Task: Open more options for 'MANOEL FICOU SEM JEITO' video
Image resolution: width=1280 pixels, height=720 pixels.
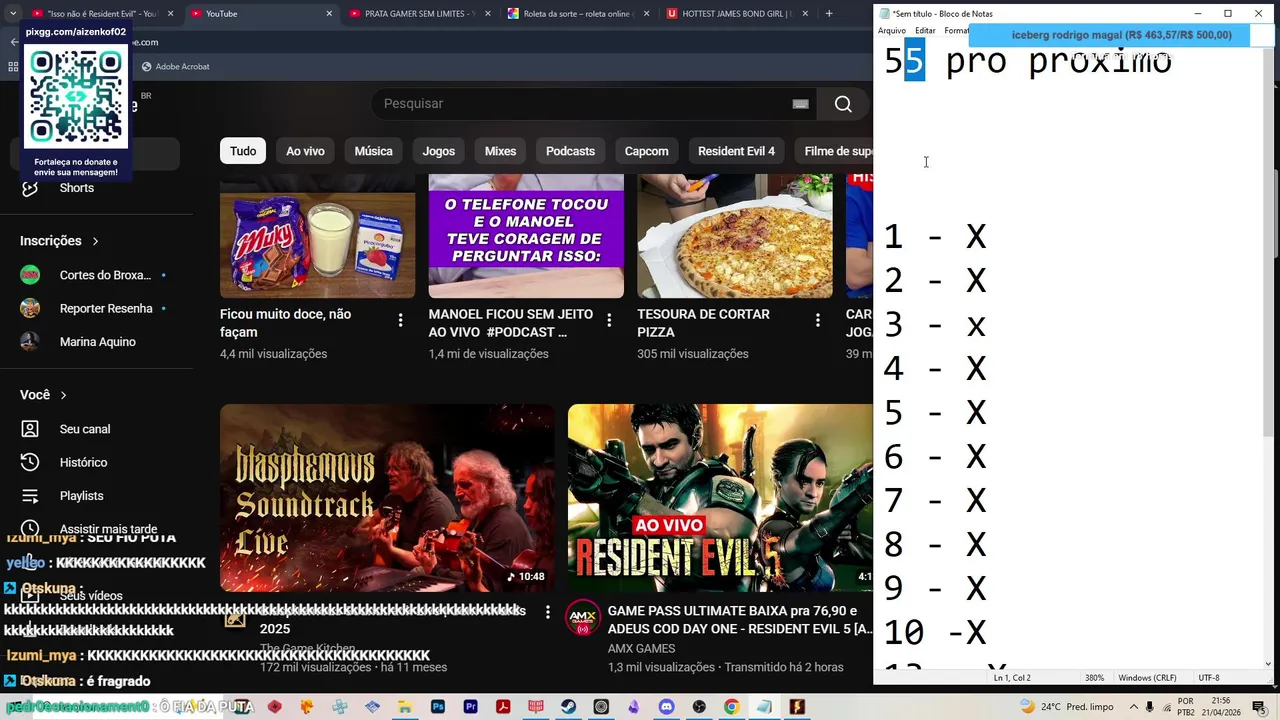Action: [609, 321]
